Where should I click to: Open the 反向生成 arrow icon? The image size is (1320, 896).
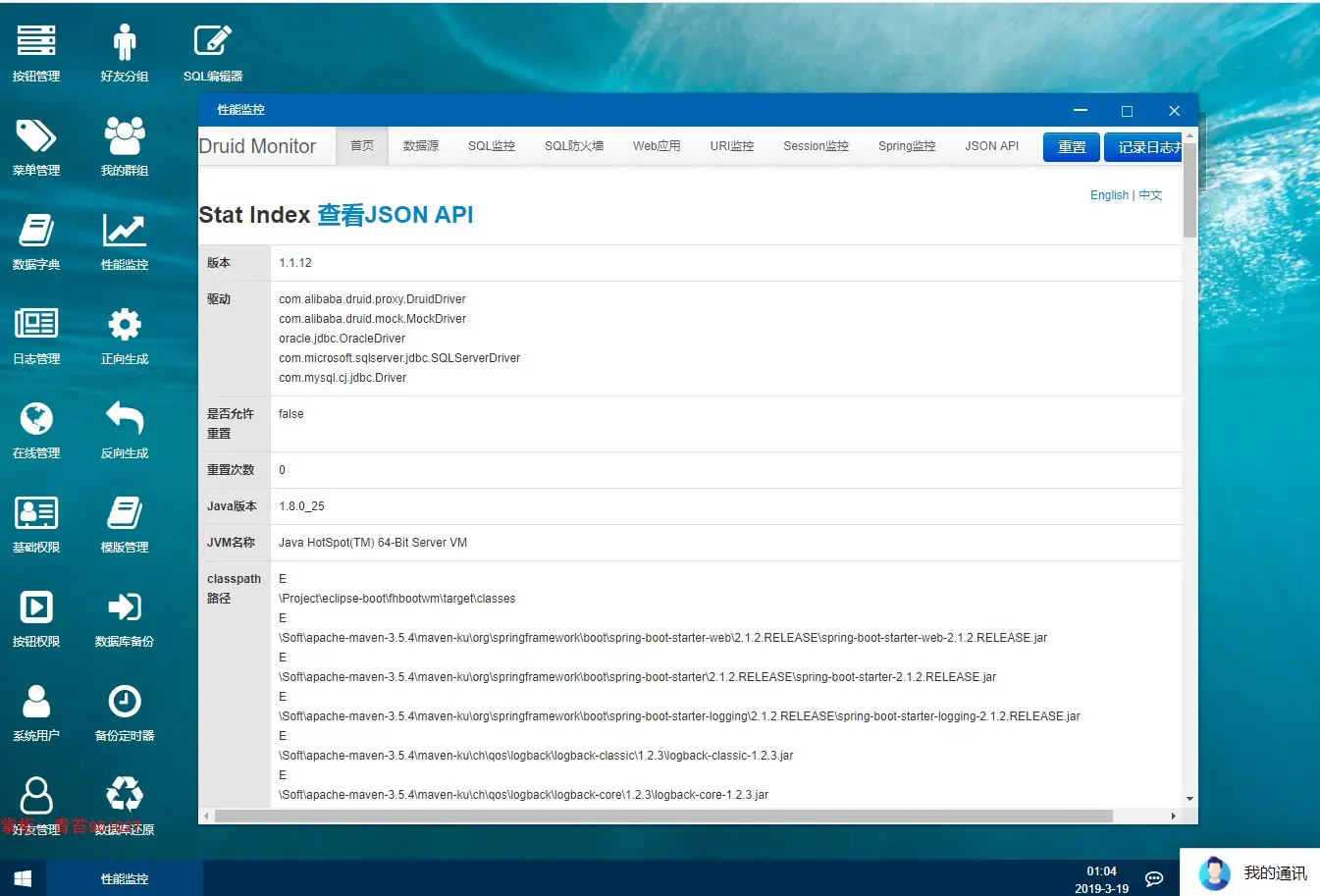coord(125,429)
